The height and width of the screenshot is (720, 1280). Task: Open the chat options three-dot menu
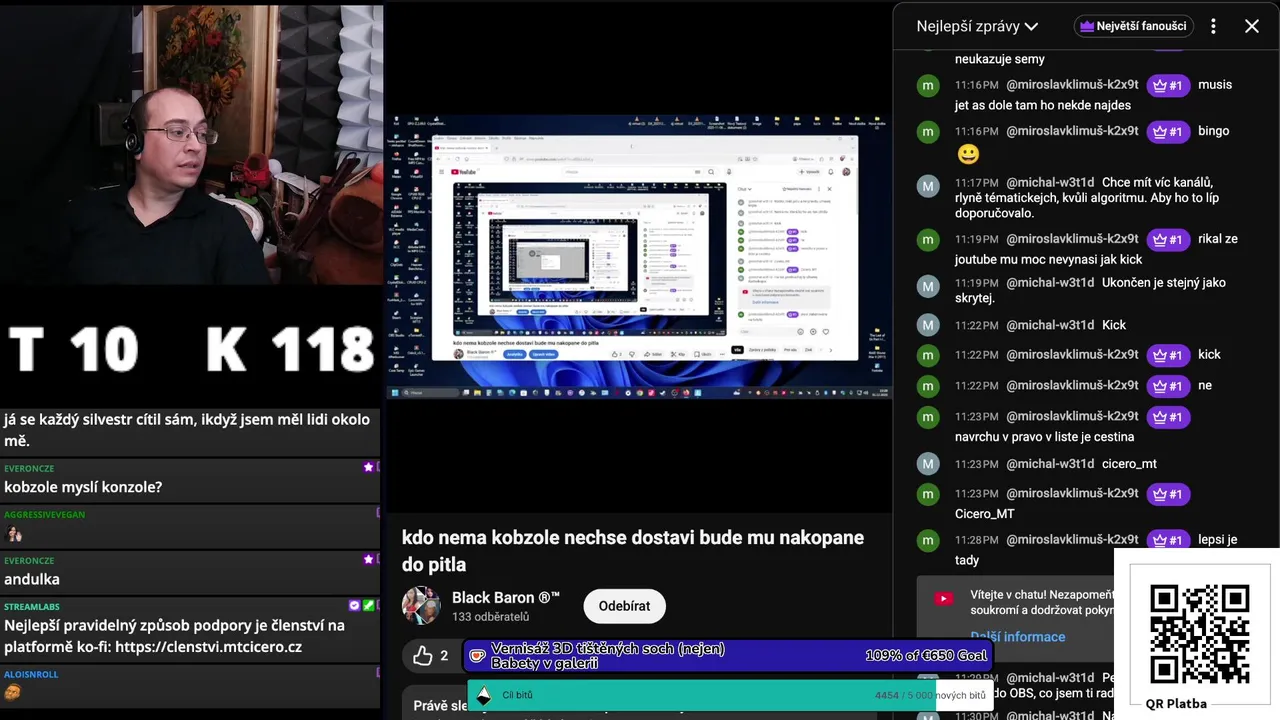1213,27
